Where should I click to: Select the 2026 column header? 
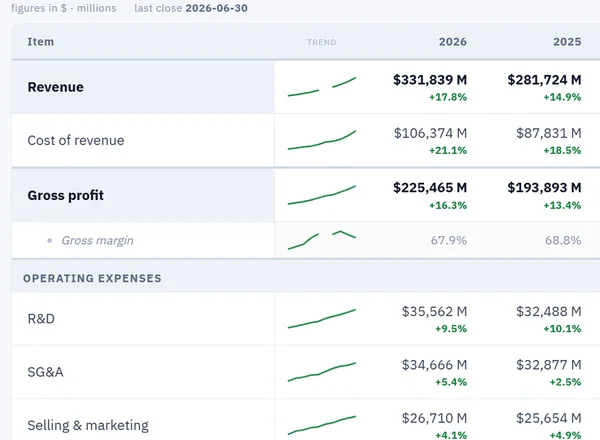453,42
